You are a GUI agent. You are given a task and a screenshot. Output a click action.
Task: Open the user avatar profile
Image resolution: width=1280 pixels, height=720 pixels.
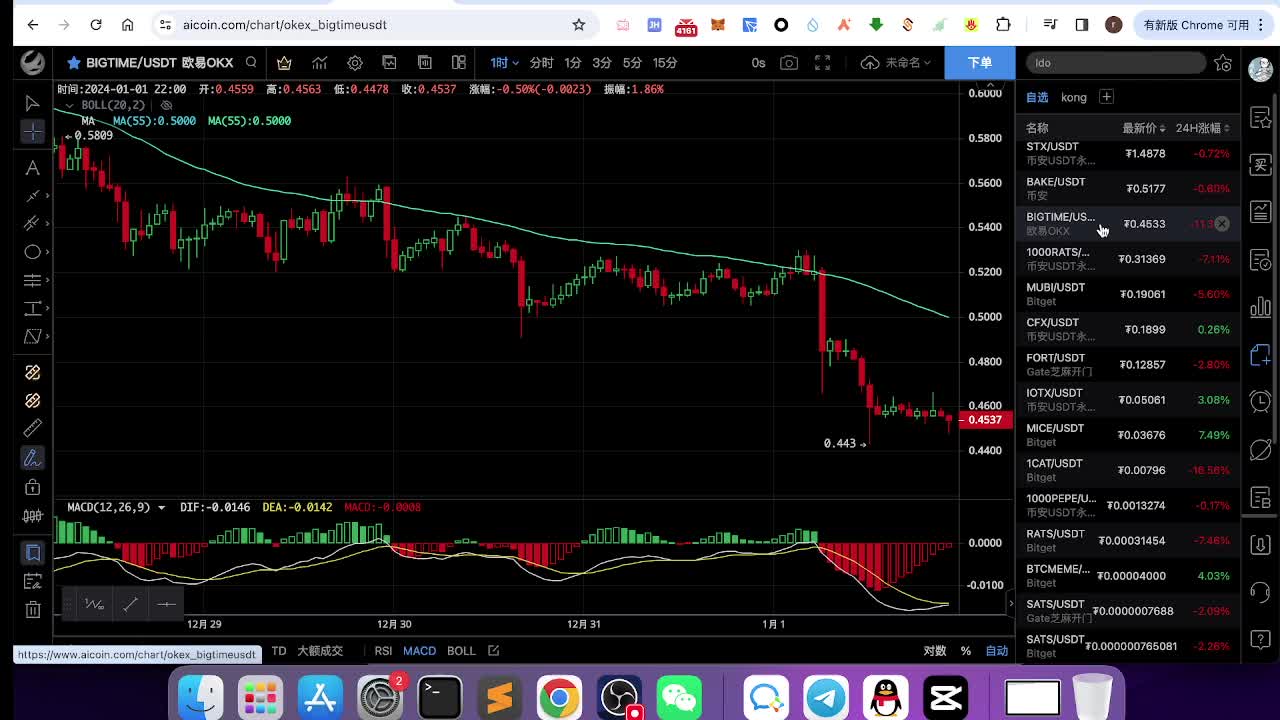1260,69
